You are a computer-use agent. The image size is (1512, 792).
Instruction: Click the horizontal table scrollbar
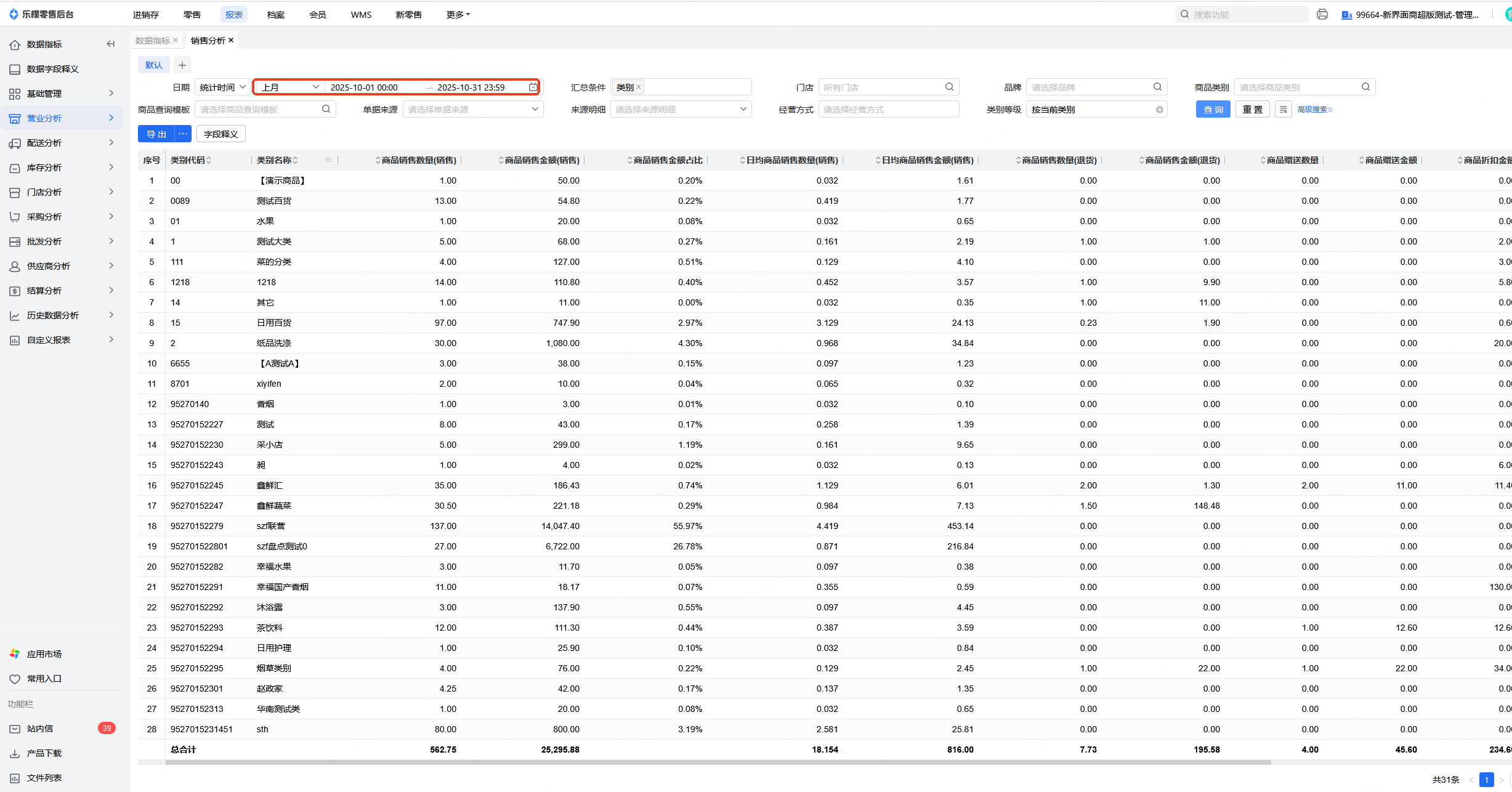[x=718, y=762]
